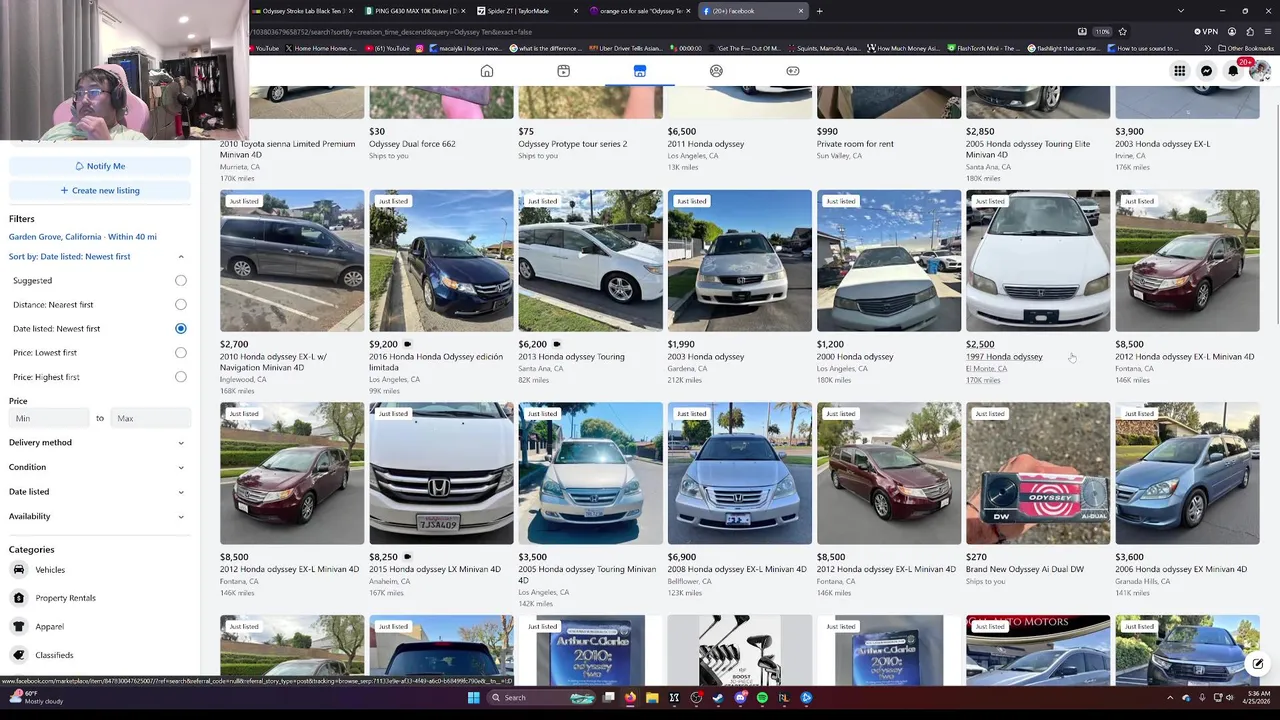Open Facebook Home icon in top navigation
1280x720 pixels.
[x=487, y=71]
